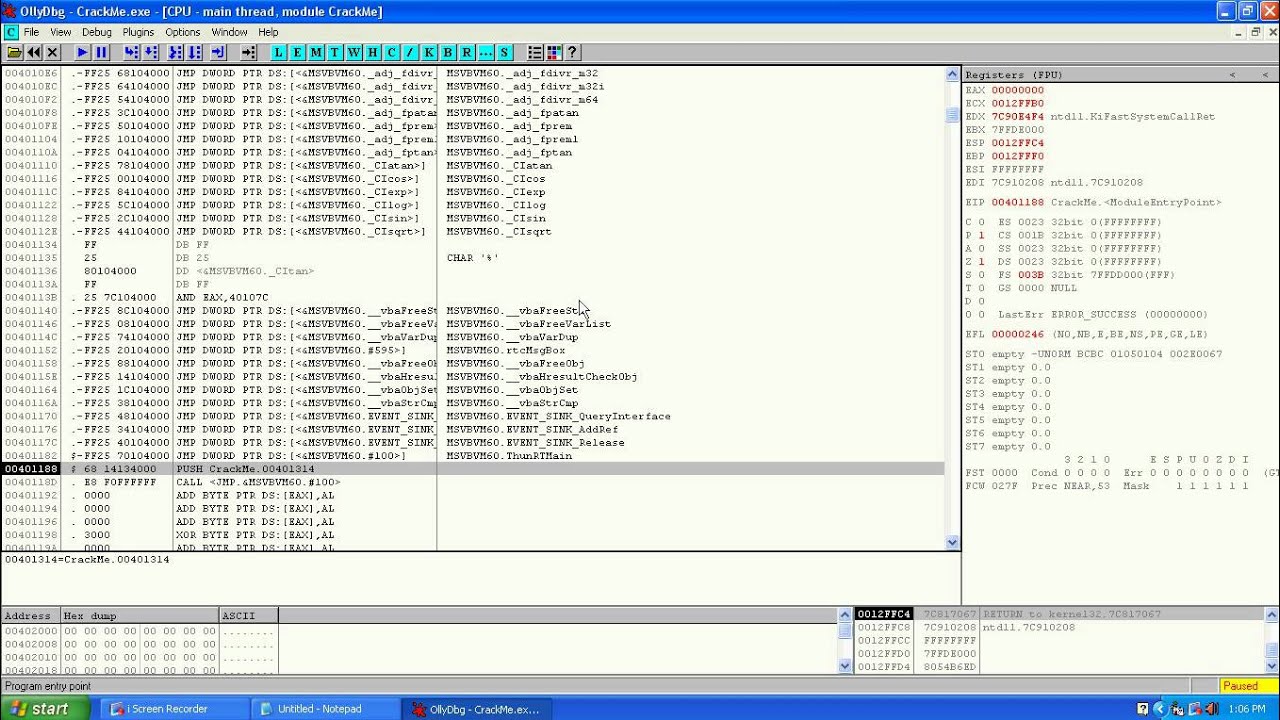
Task: Open the View menu
Action: [x=61, y=32]
